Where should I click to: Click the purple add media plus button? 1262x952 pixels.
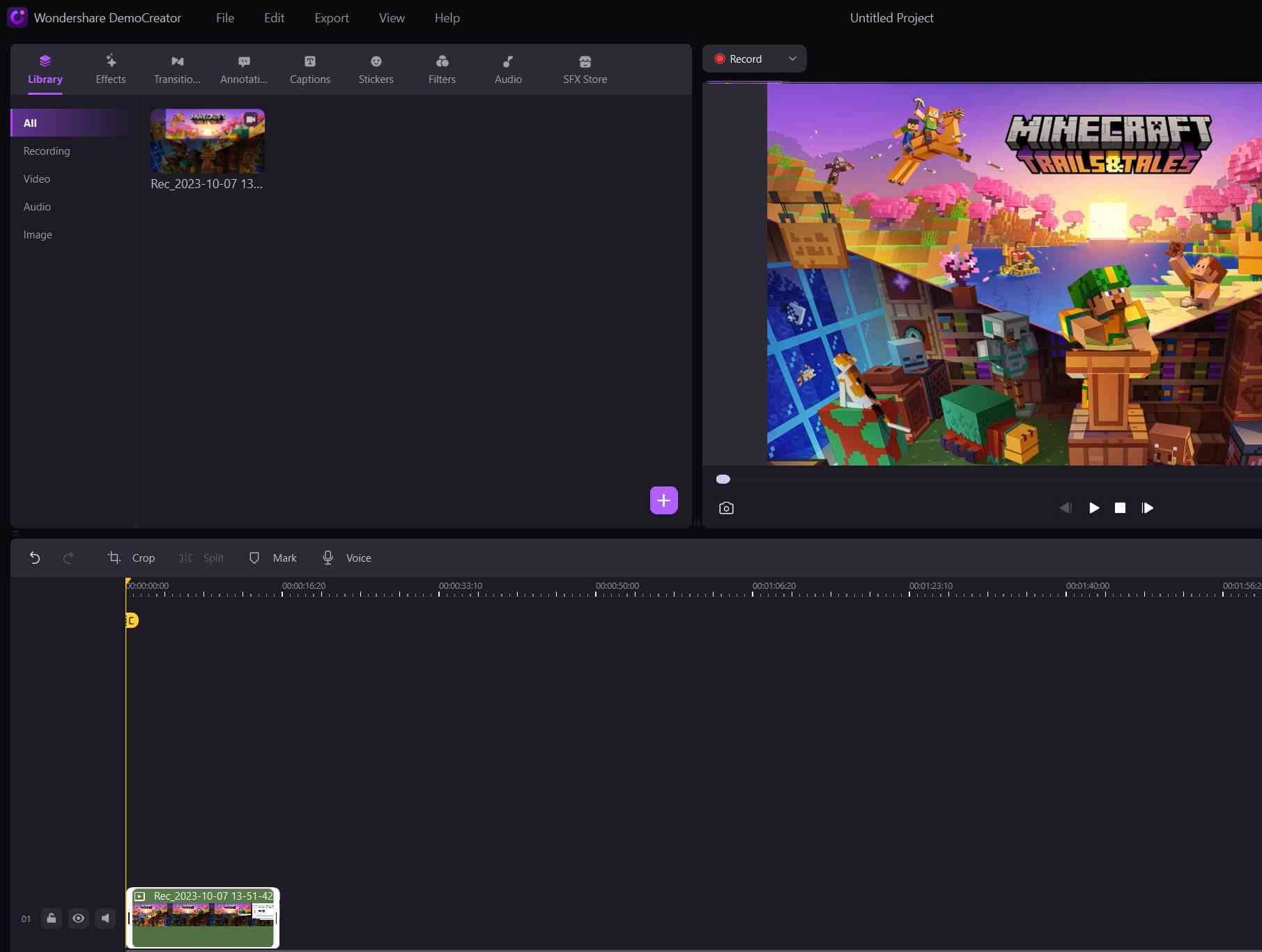point(664,500)
